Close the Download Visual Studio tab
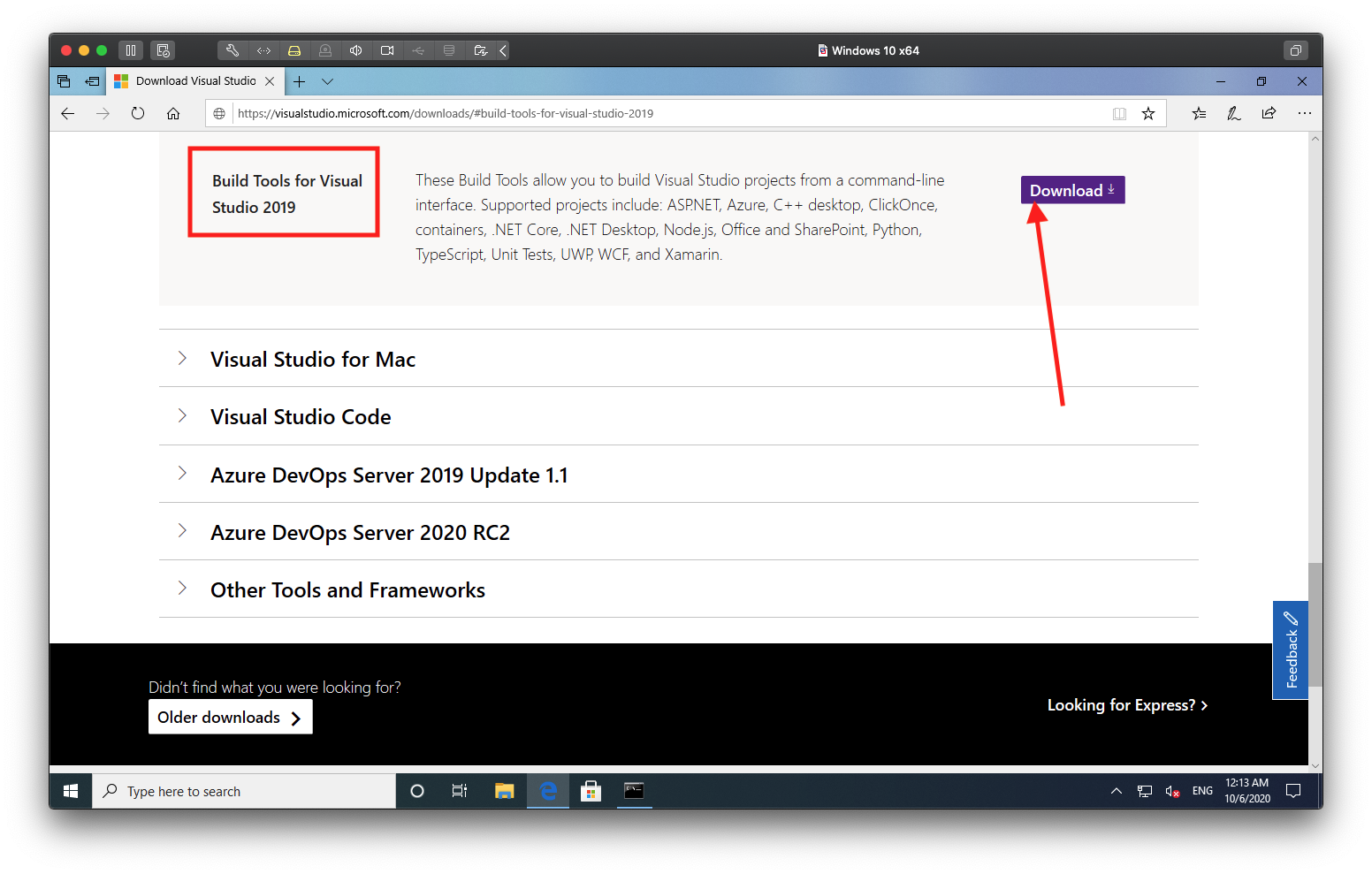1372x874 pixels. [x=270, y=81]
